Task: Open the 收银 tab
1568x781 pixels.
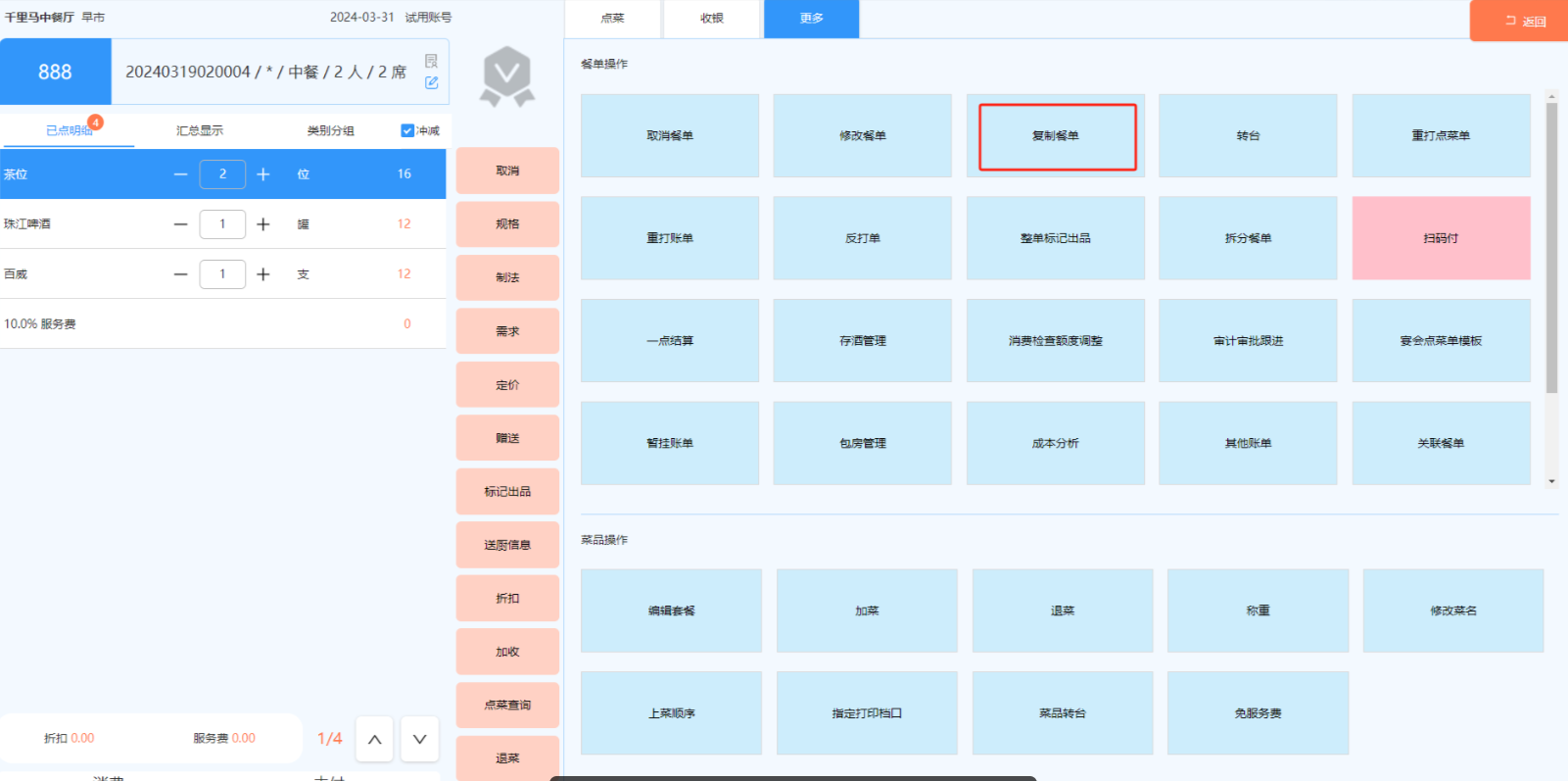Action: pos(712,19)
